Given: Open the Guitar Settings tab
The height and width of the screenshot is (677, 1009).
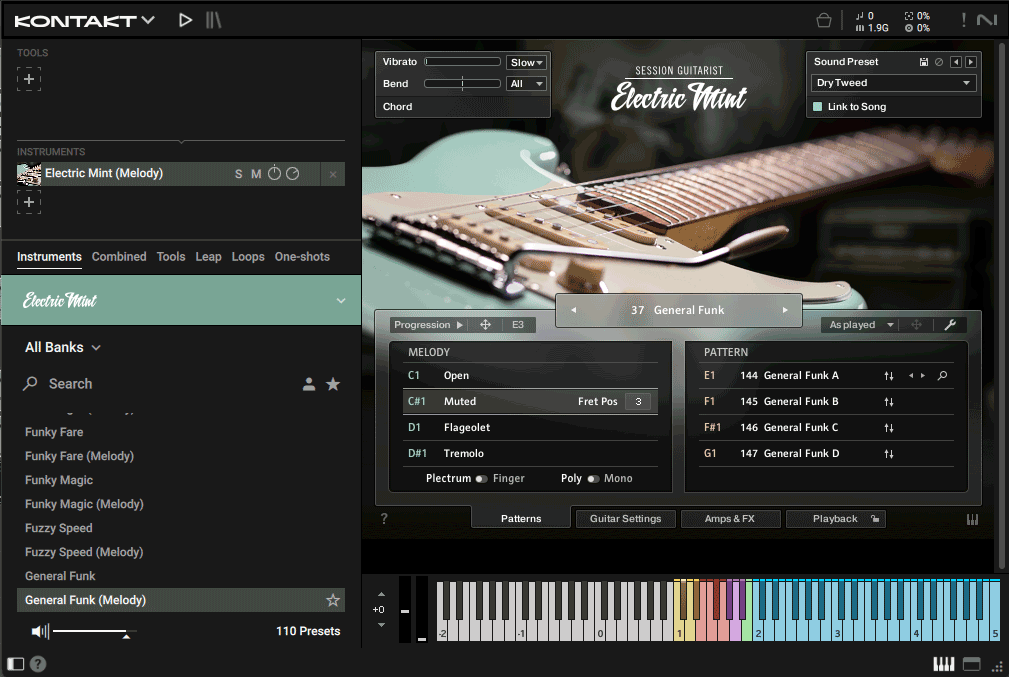Looking at the screenshot, I should (x=625, y=519).
